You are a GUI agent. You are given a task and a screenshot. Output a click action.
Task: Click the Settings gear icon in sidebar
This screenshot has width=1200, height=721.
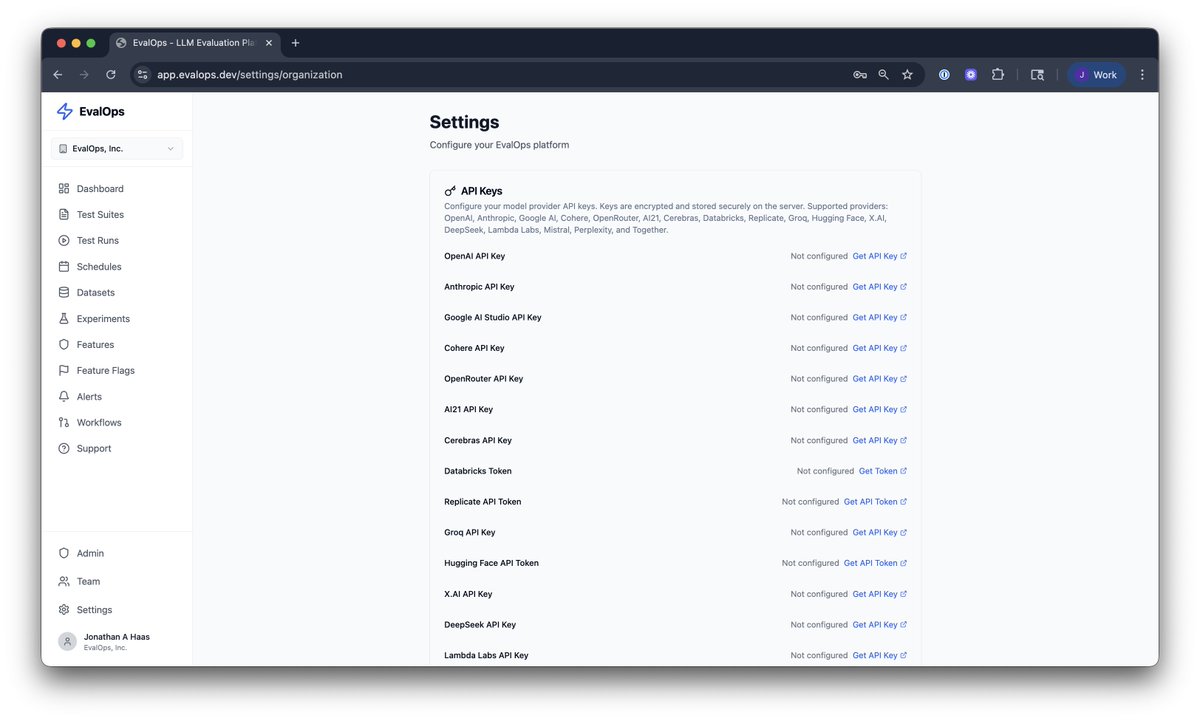(64, 610)
